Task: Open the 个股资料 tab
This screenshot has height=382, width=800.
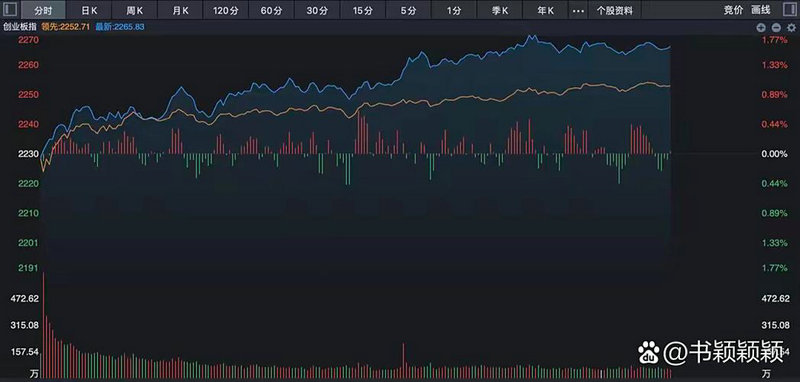Action: click(x=614, y=10)
